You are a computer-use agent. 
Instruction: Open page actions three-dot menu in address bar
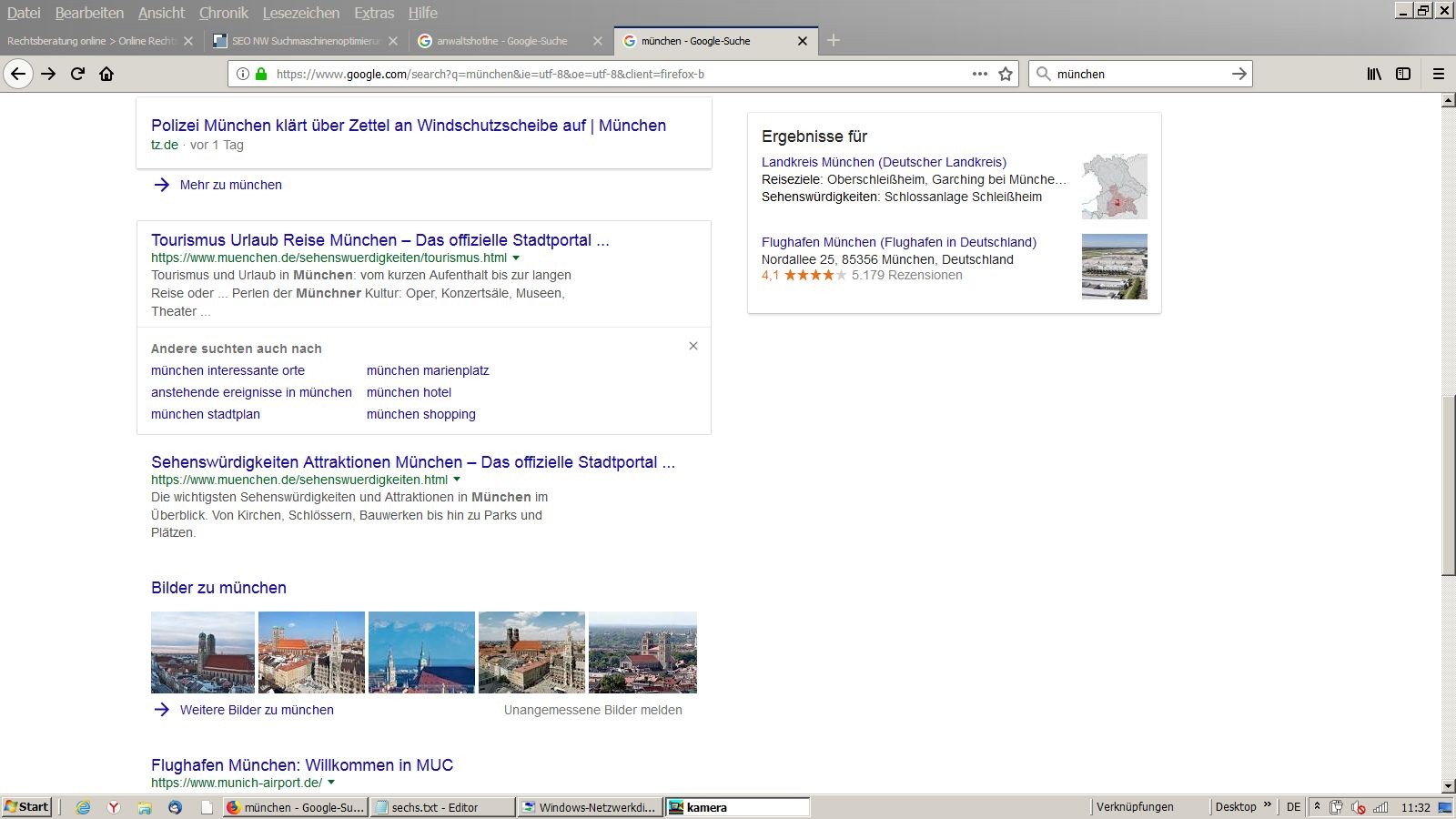(x=979, y=74)
